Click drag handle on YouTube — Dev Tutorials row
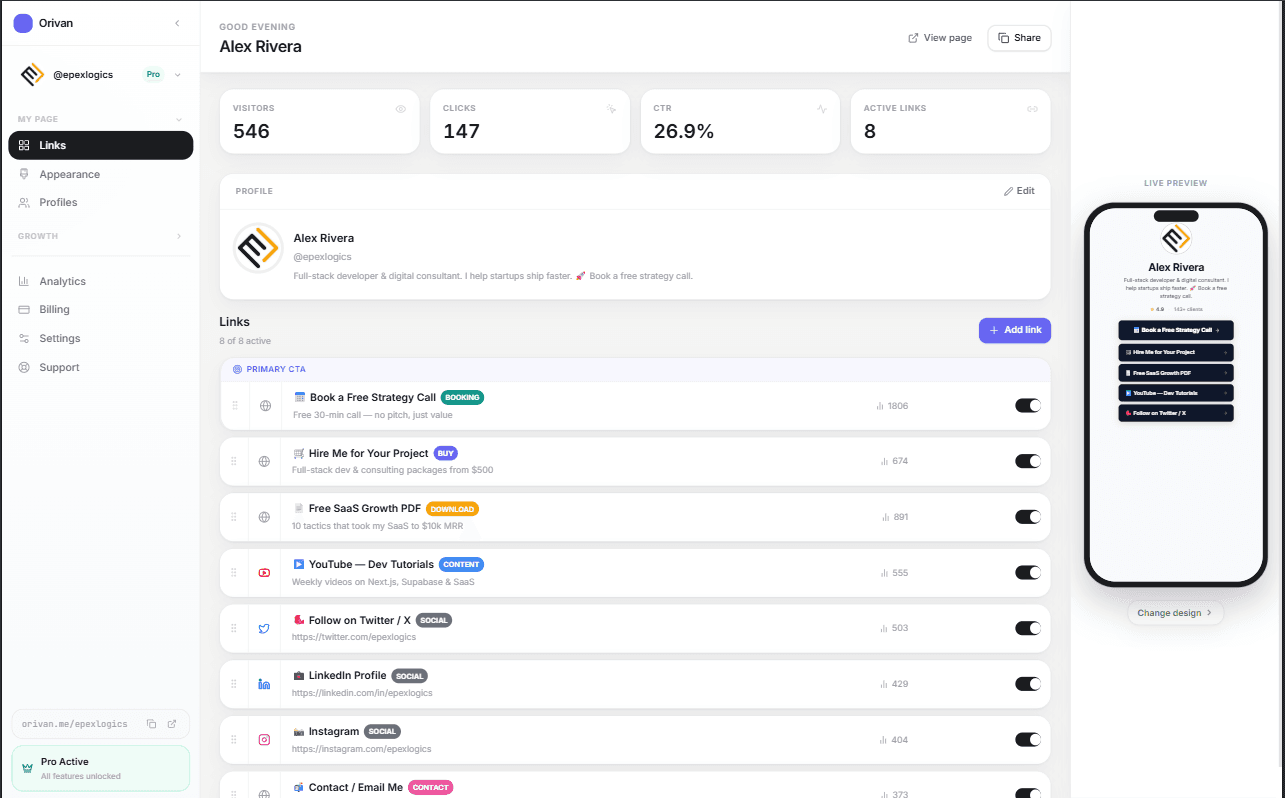1285x798 pixels. (x=235, y=573)
